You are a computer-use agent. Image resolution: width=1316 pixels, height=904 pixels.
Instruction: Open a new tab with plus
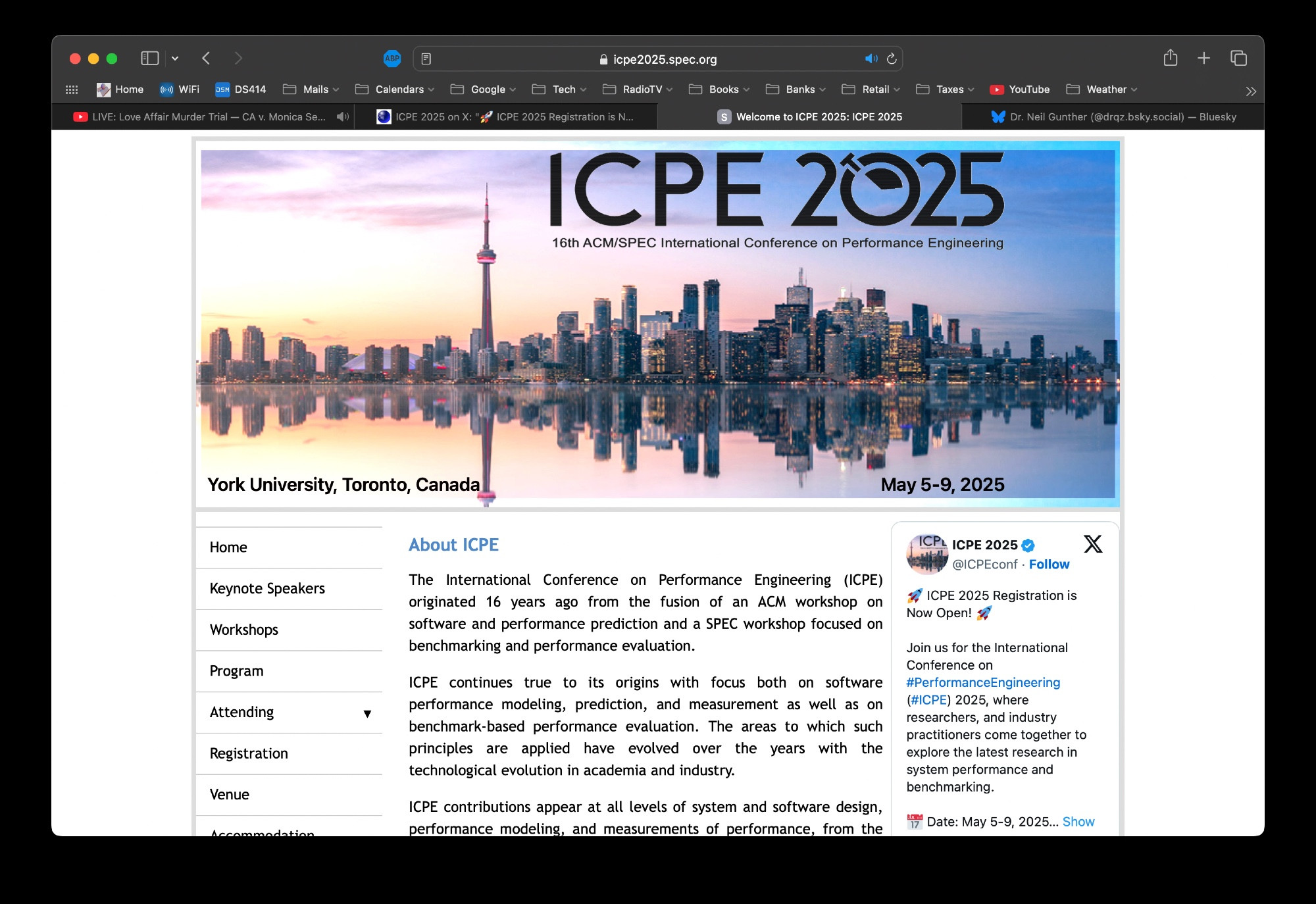(1203, 58)
